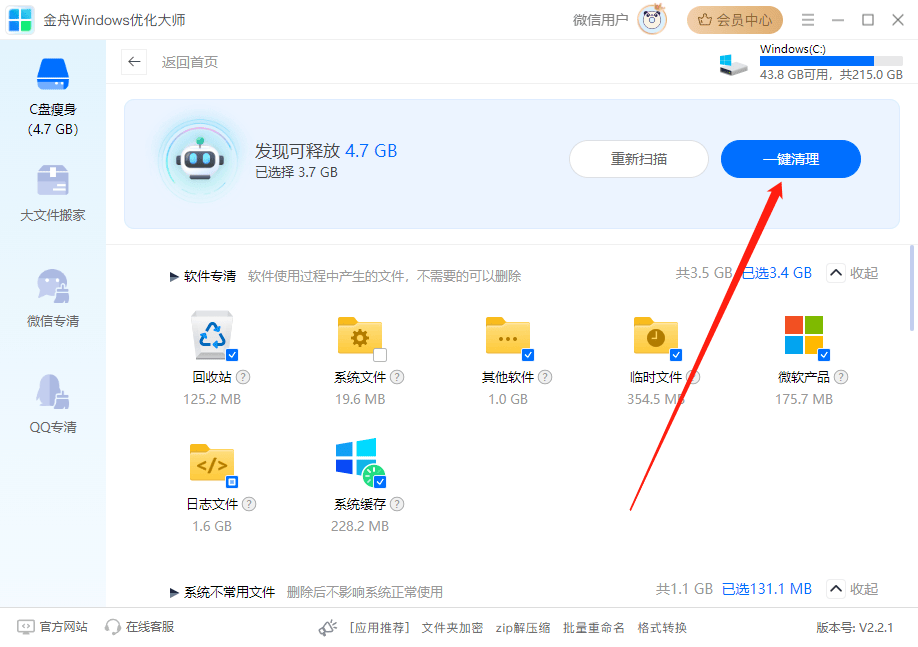Image resolution: width=918 pixels, height=647 pixels.
Task: Click the user avatar picture
Action: click(x=652, y=20)
